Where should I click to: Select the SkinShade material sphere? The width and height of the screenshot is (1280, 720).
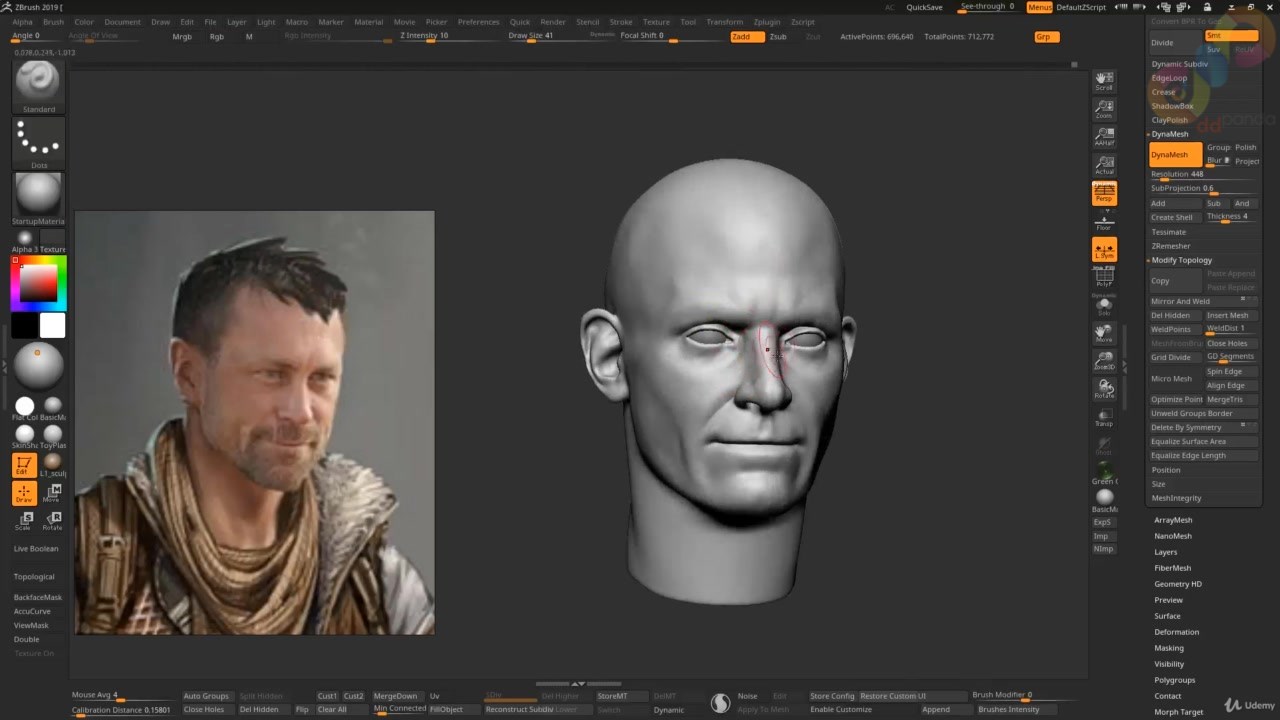click(25, 434)
